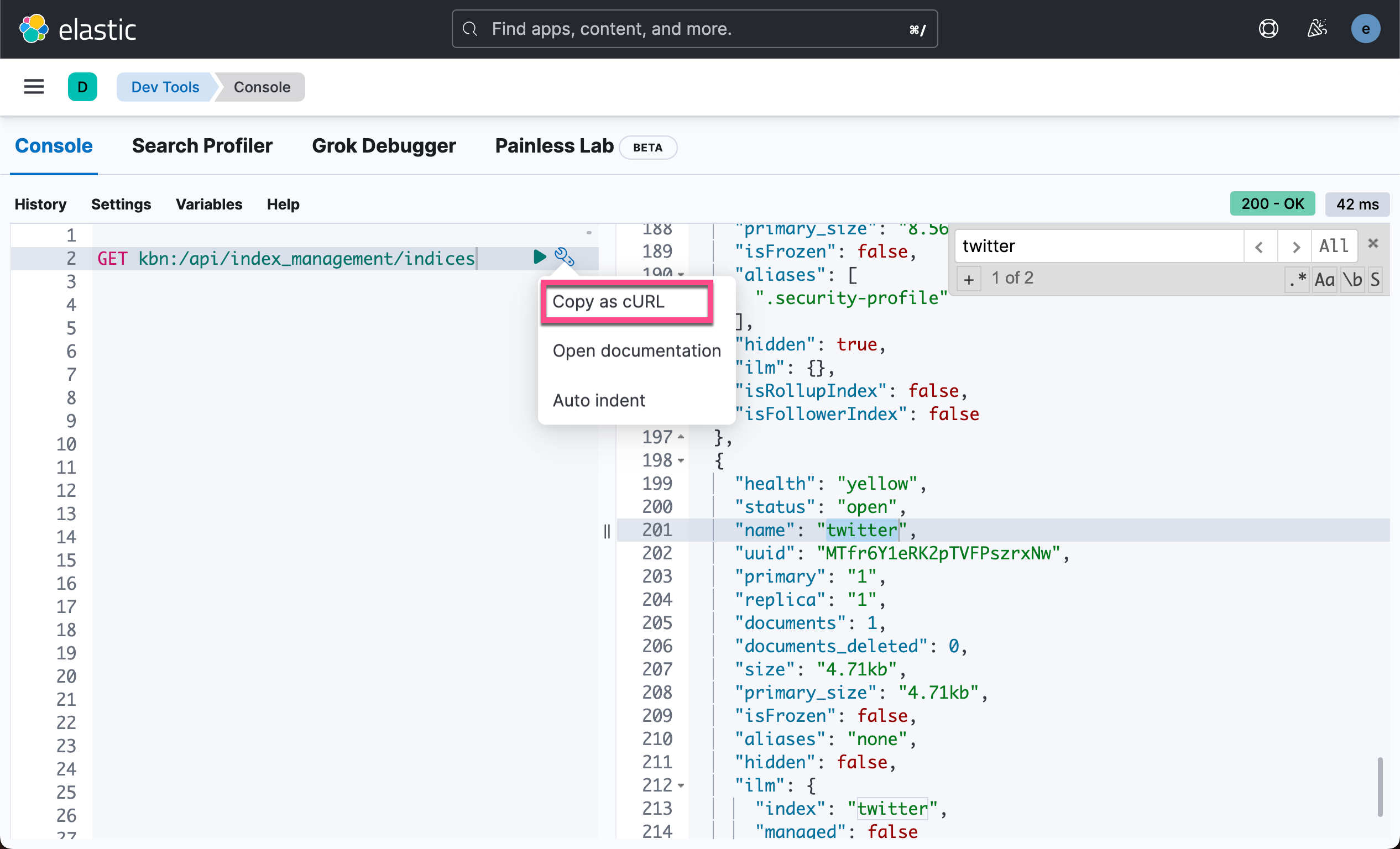Toggle regex search option

click(1298, 279)
